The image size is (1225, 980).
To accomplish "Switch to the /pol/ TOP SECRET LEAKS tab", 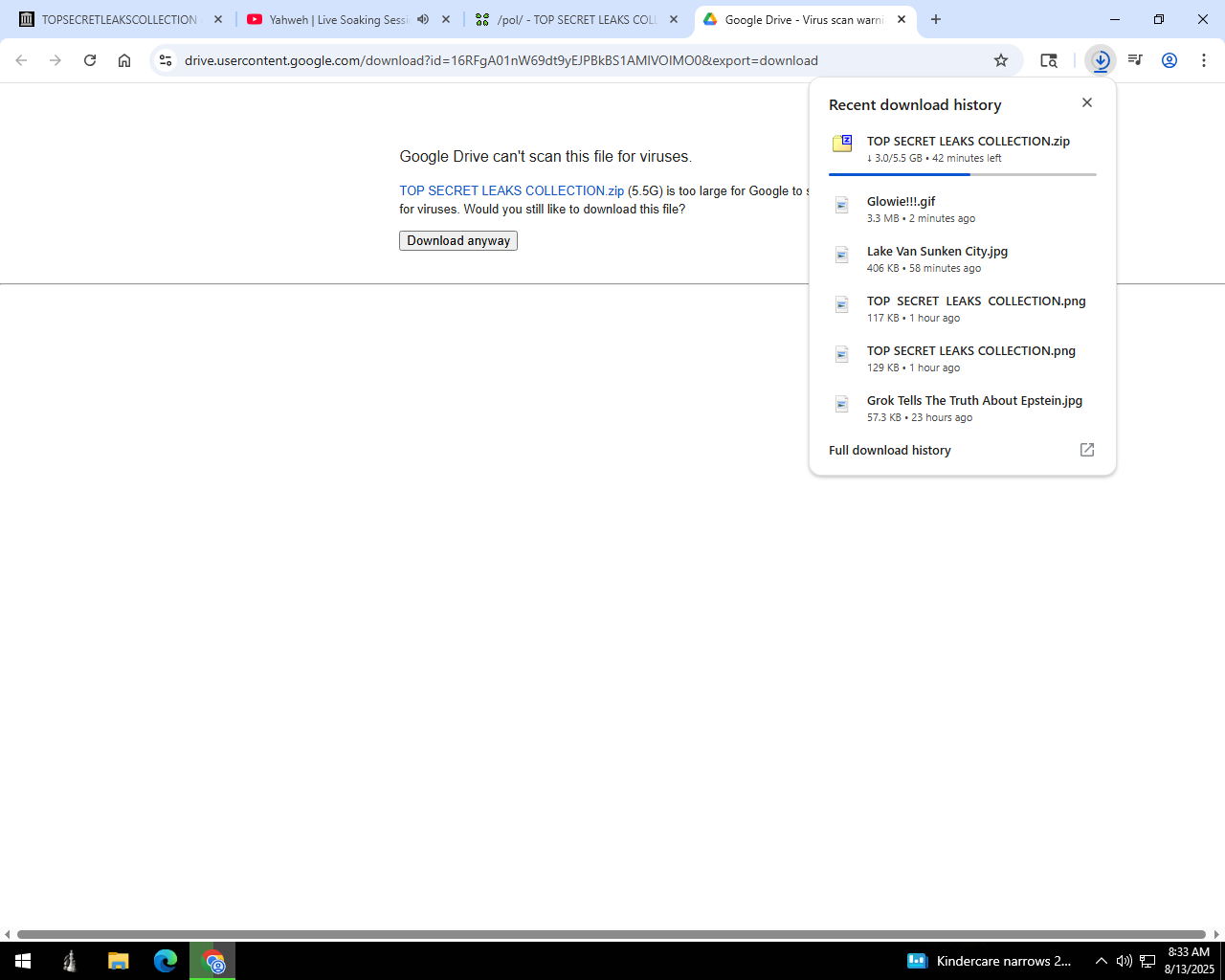I will point(576,19).
